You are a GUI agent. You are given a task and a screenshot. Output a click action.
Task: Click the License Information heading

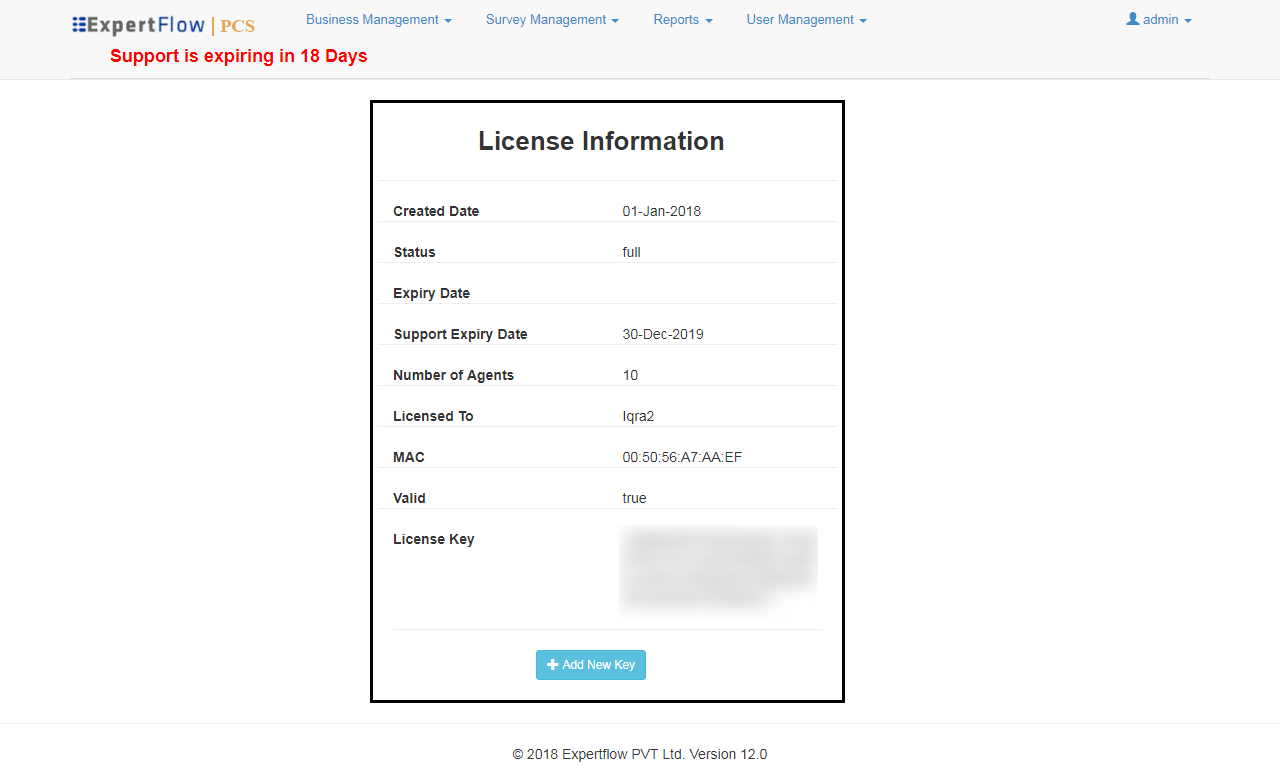click(x=601, y=141)
